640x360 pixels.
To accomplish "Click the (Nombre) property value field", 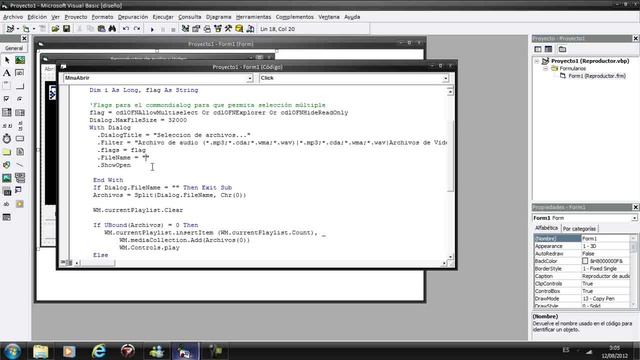I will (606, 238).
